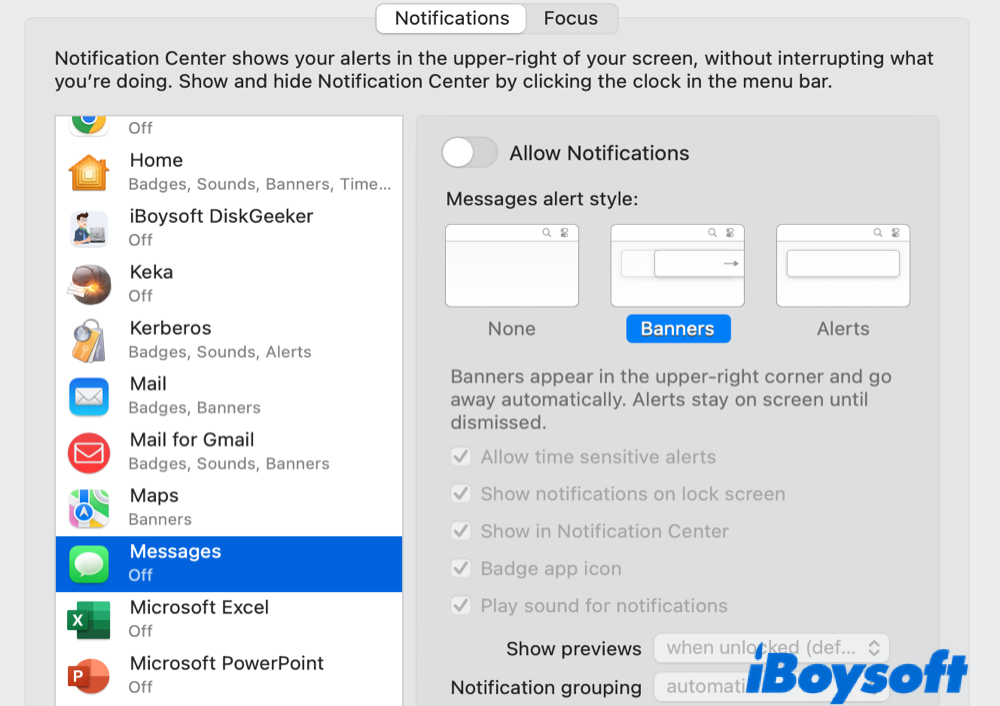Select the None alert style thumbnail
The width and height of the screenshot is (1000, 706).
(x=512, y=265)
